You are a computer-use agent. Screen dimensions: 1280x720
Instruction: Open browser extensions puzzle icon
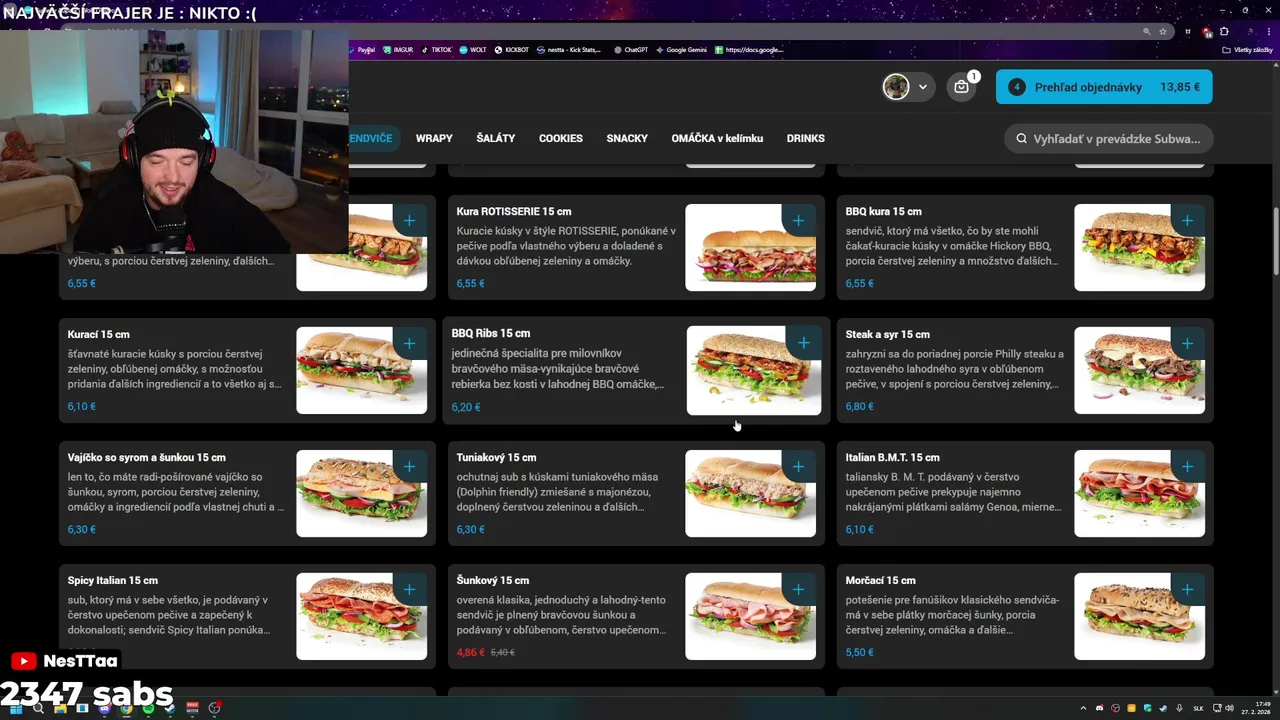[x=1224, y=31]
